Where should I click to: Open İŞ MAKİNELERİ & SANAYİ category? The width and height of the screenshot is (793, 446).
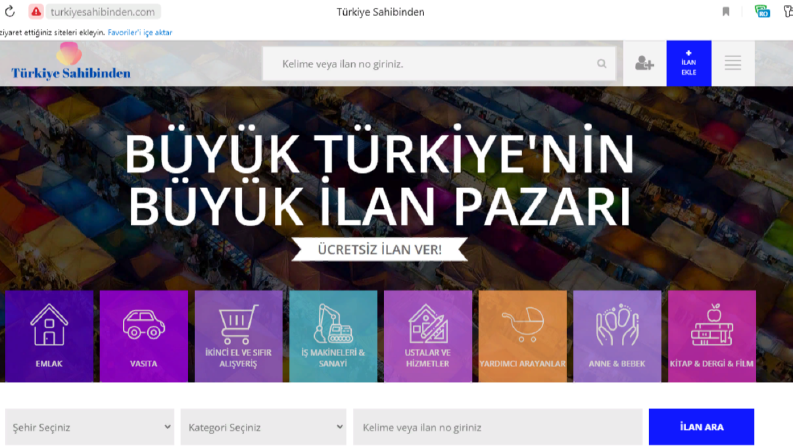[333, 336]
